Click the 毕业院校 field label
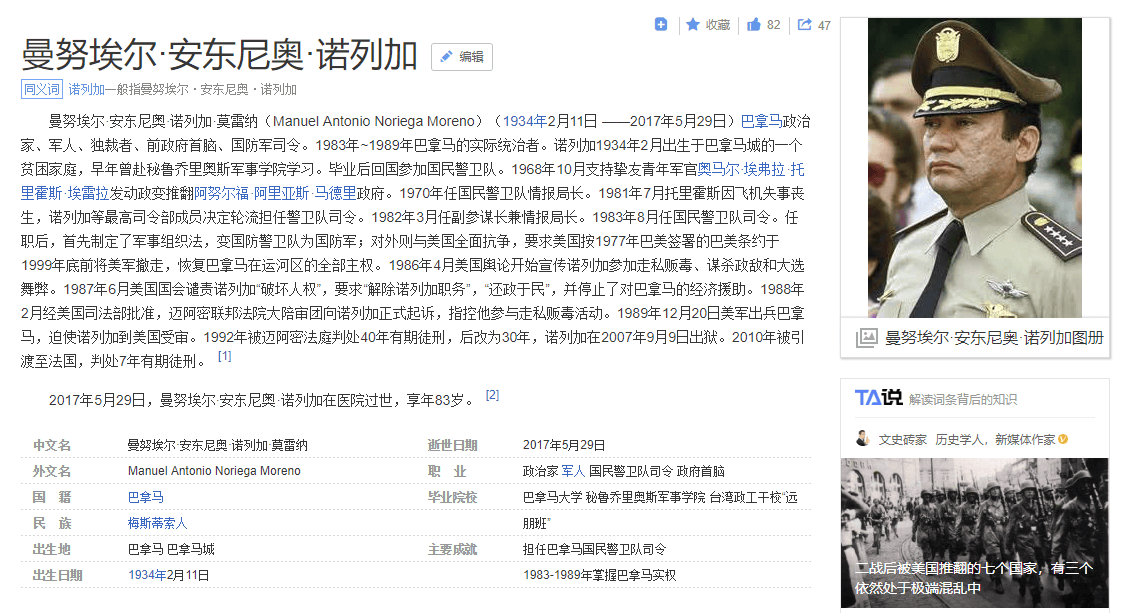Image resolution: width=1122 pixels, height=613 pixels. [452, 497]
